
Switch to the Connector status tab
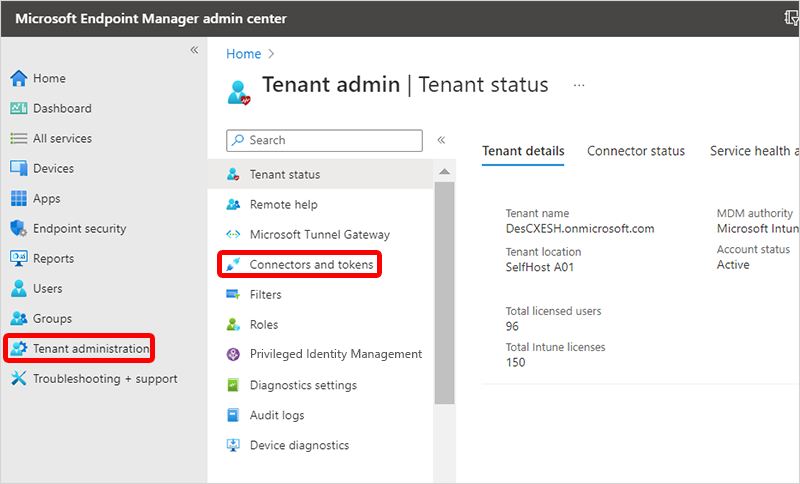[x=636, y=151]
